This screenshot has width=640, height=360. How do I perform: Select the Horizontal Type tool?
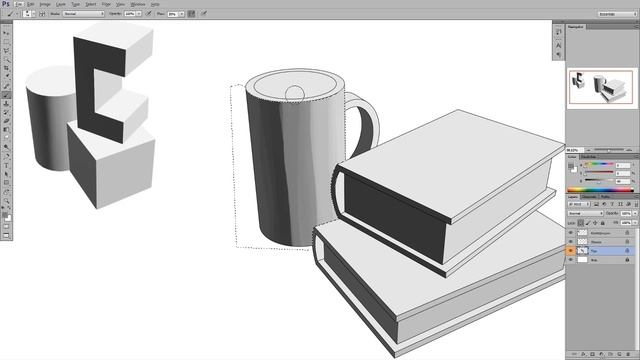pos(6,165)
